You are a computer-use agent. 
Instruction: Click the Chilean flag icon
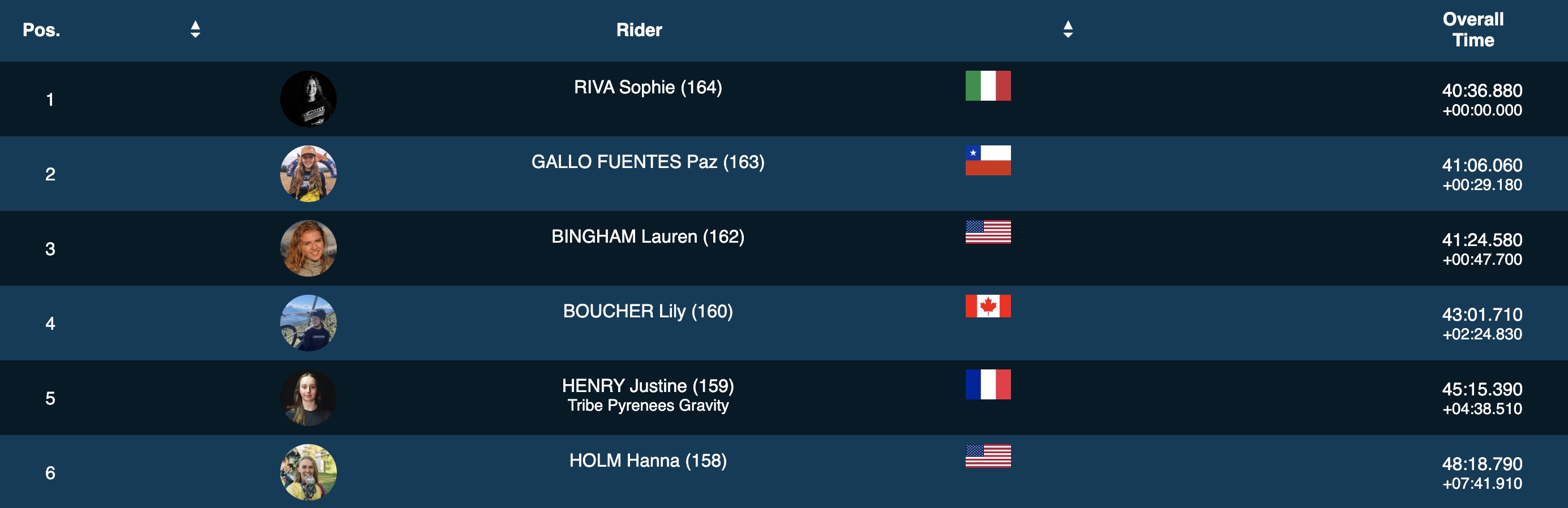[x=987, y=161]
